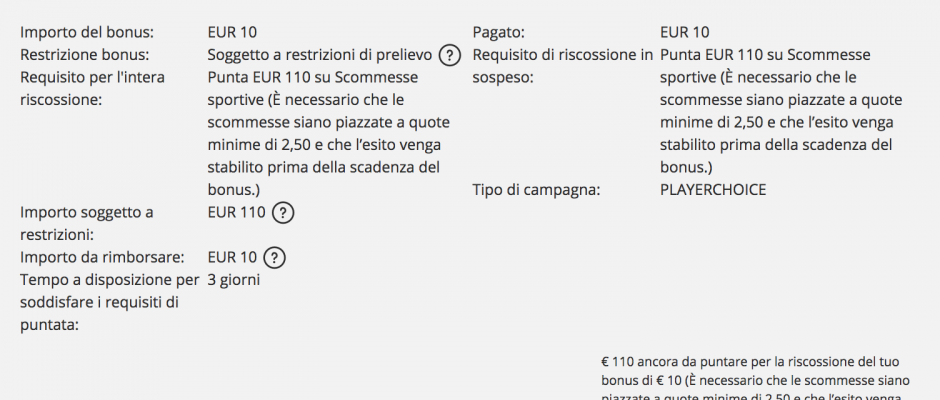Select the 'Importo da rimborsare' label
Image resolution: width=940 pixels, height=400 pixels.
click(x=102, y=258)
